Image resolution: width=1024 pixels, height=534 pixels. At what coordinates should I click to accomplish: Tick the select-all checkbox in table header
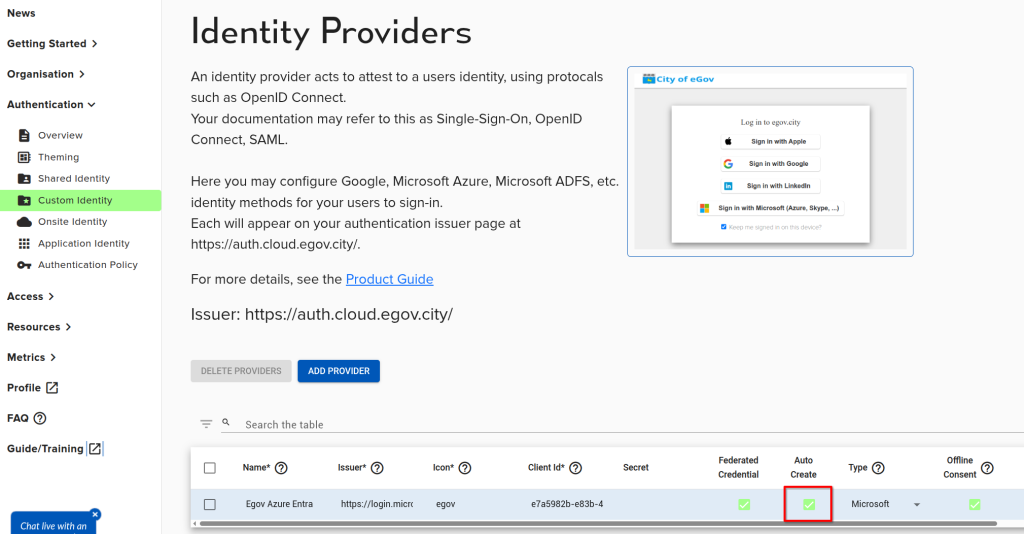click(x=210, y=467)
